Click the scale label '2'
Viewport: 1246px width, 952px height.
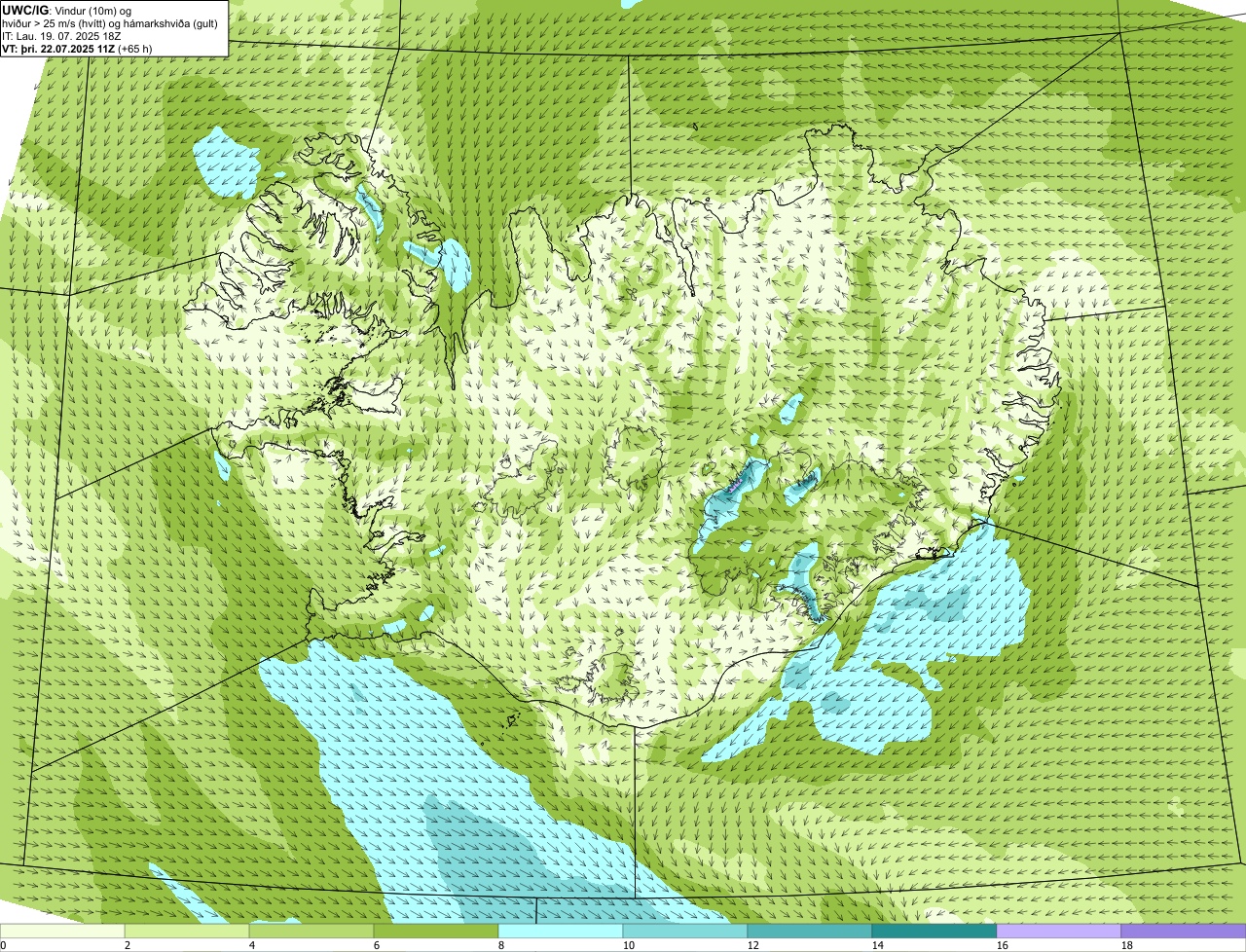[x=128, y=945]
